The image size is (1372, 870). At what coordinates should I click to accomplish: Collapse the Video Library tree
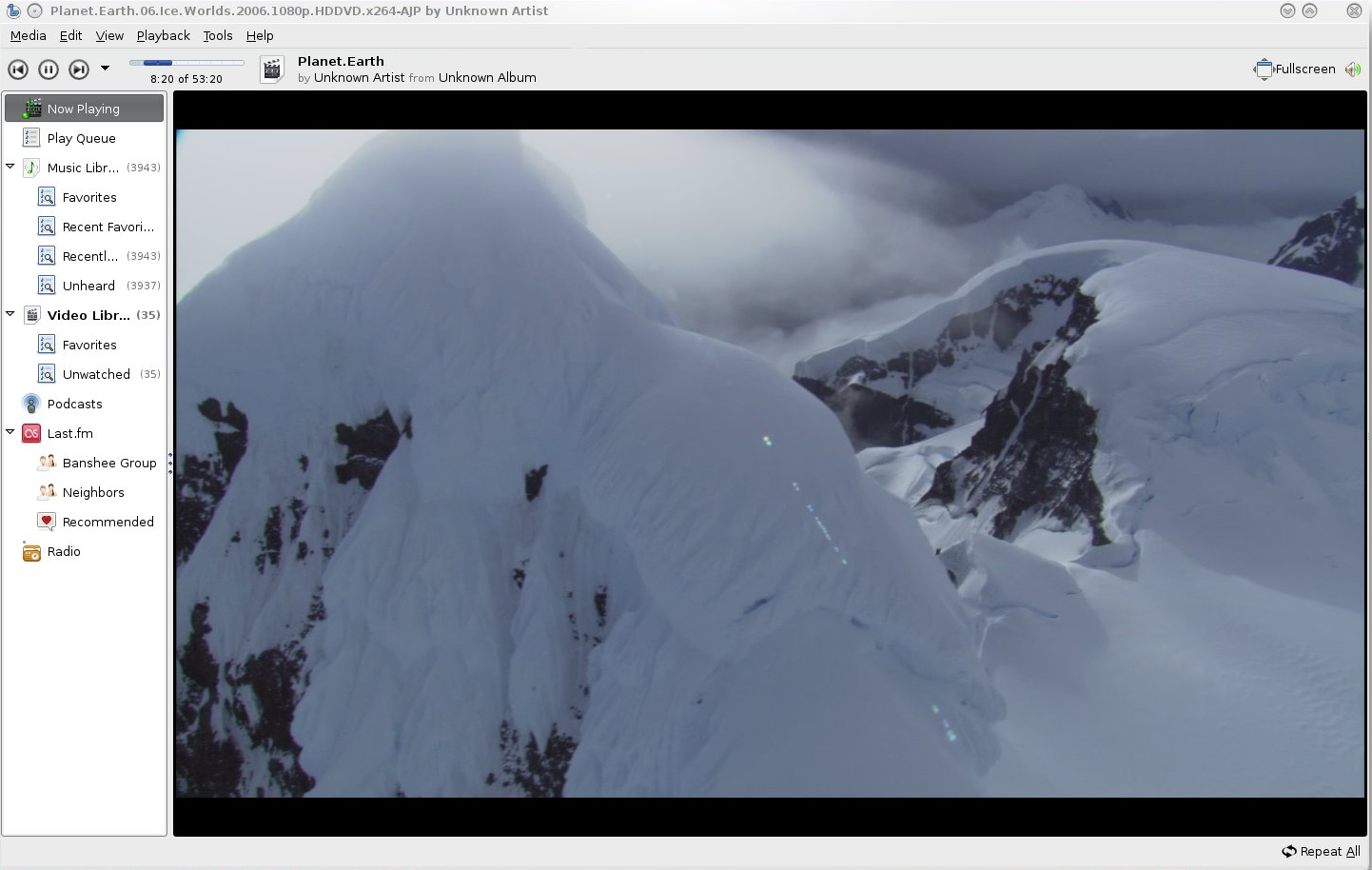10,314
